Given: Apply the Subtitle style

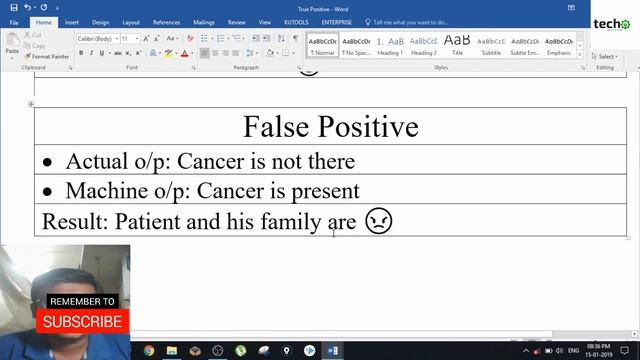Looking at the screenshot, I should click(491, 46).
